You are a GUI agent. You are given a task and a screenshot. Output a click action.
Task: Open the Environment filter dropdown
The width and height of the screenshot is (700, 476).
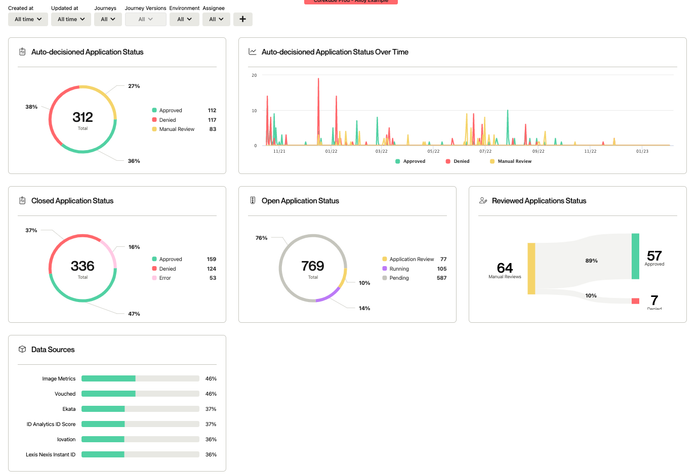[184, 19]
